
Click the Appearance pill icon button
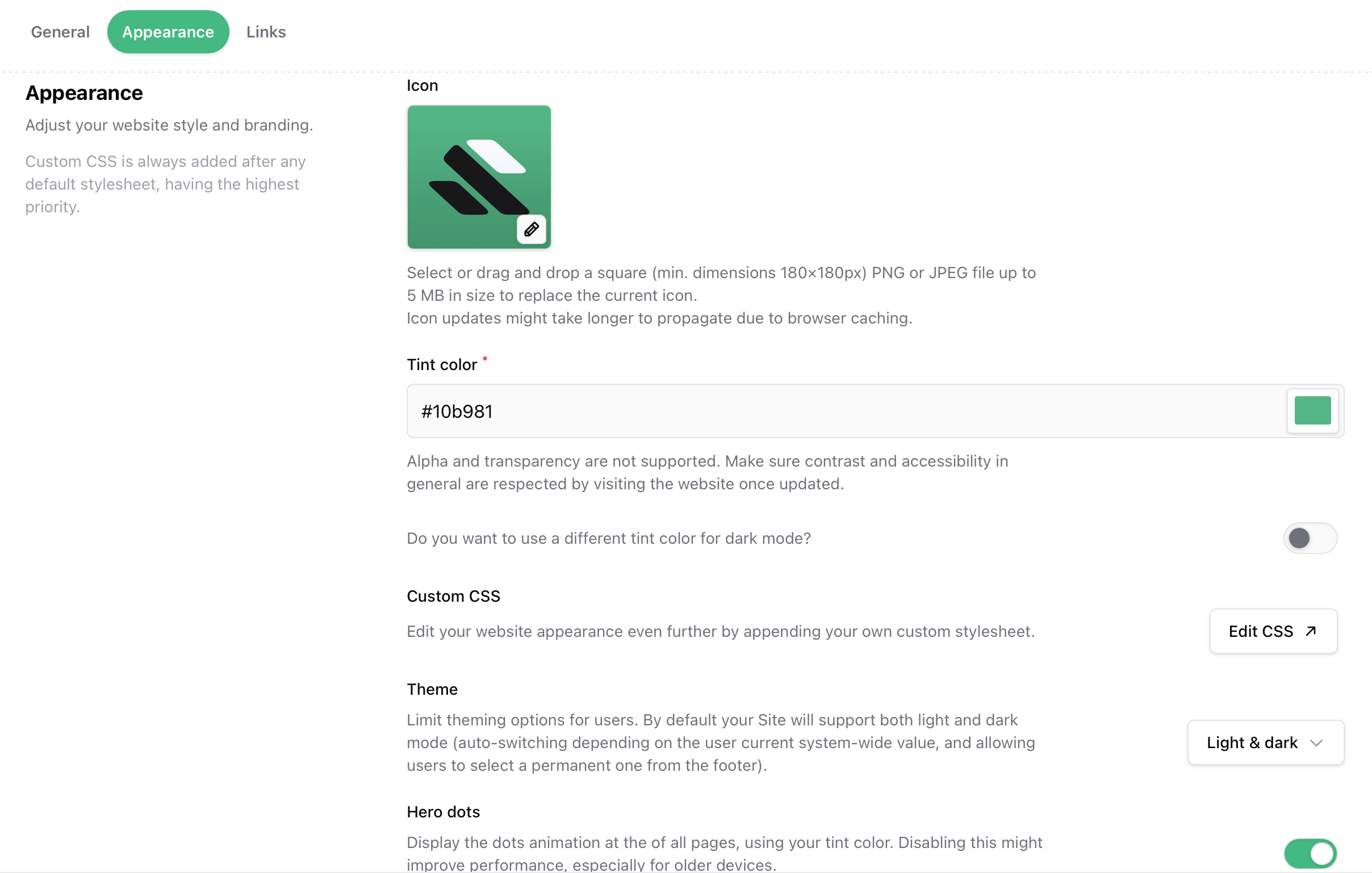click(x=168, y=31)
